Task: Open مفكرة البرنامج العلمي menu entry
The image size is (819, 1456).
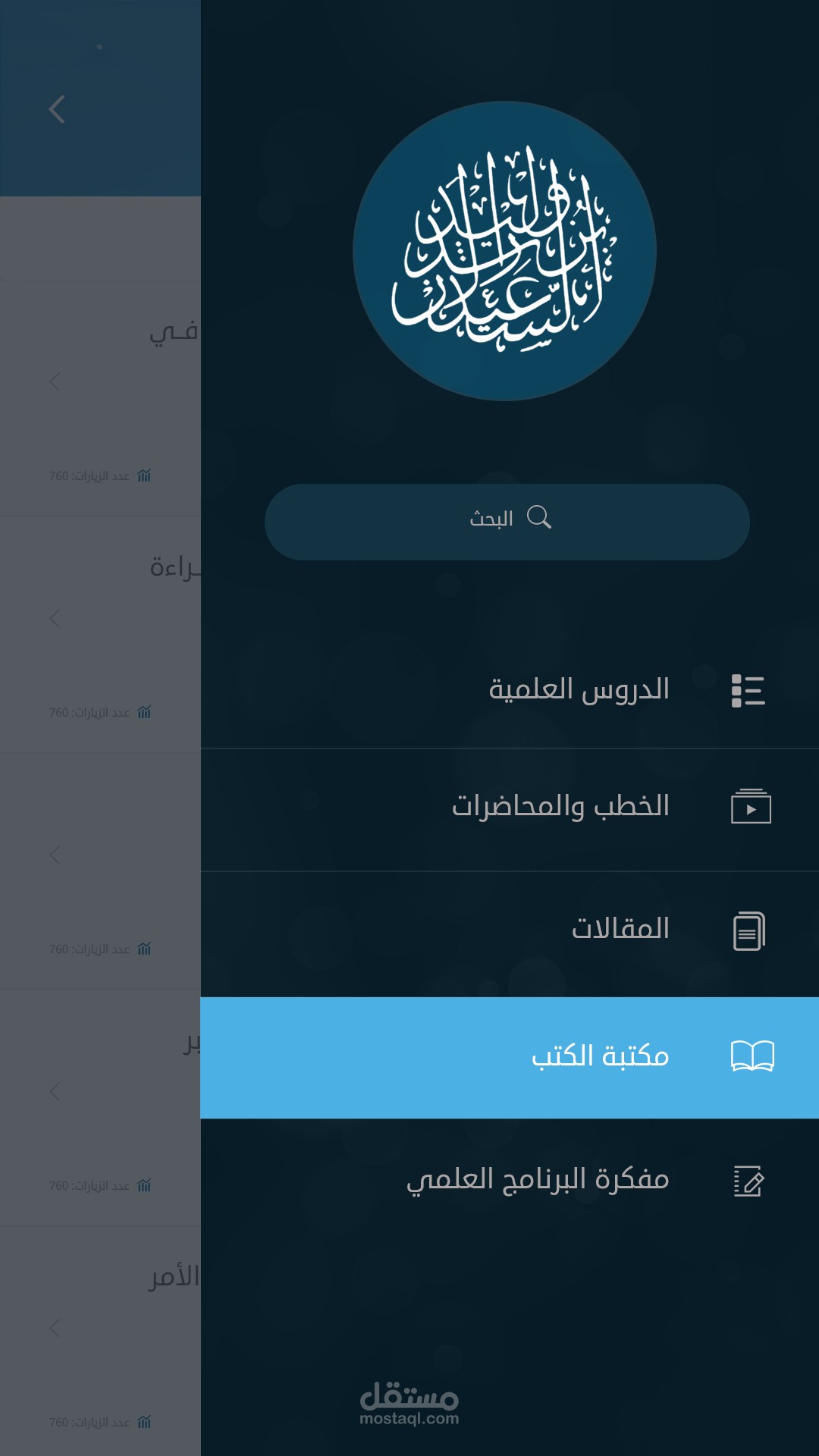Action: click(x=510, y=1181)
